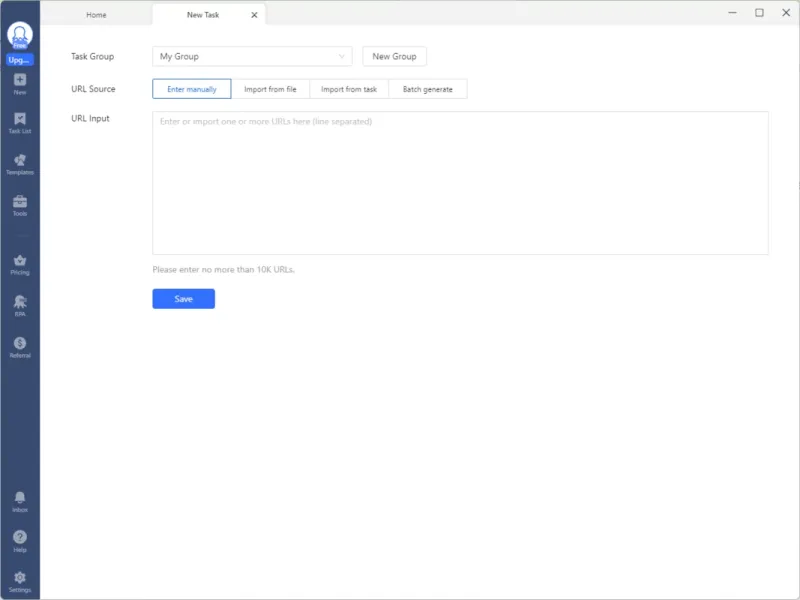Viewport: 800px width, 600px height.
Task: Click the 'Task Group' label
Action: (92, 56)
